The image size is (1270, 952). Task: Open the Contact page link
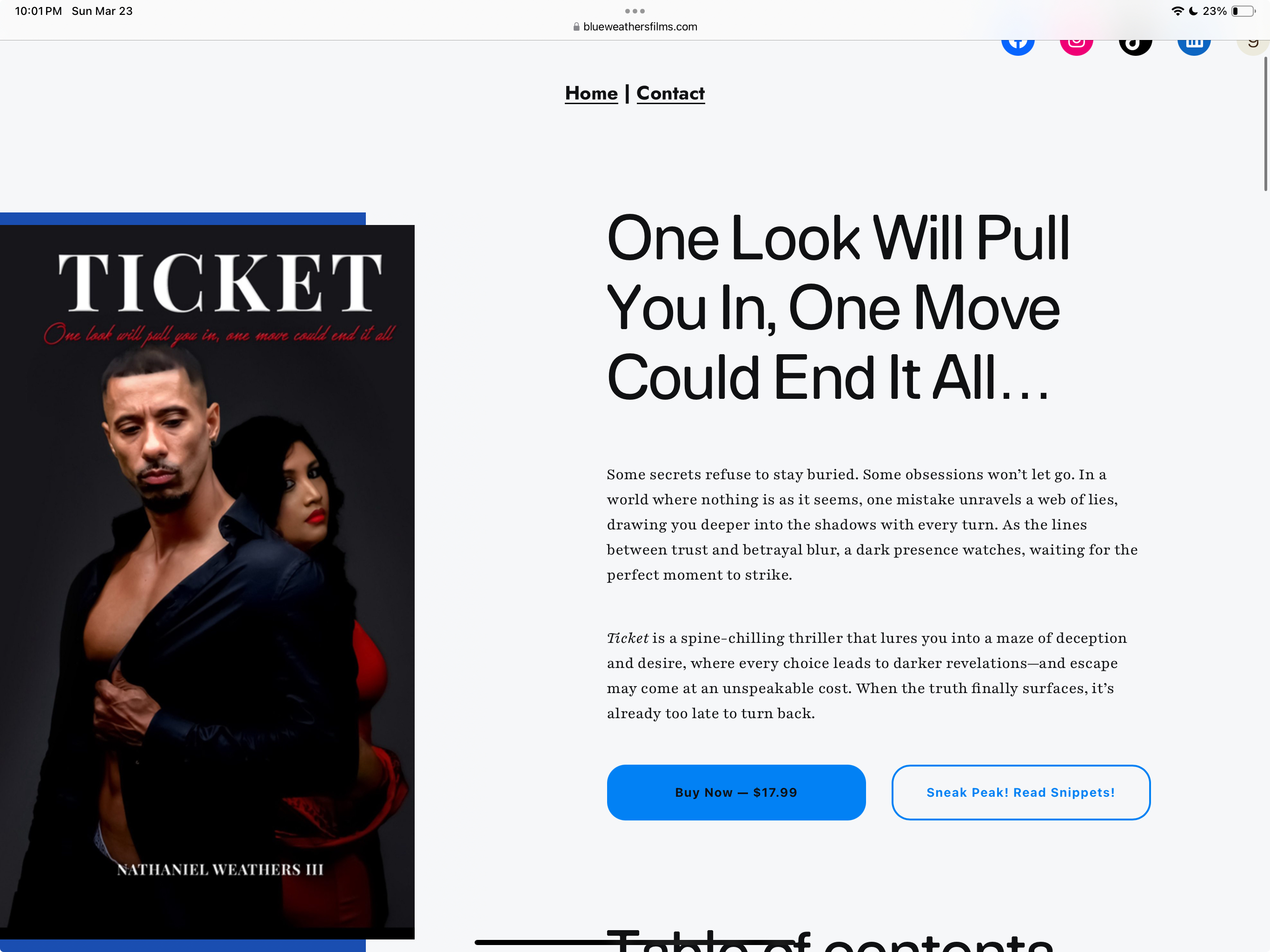click(x=670, y=93)
